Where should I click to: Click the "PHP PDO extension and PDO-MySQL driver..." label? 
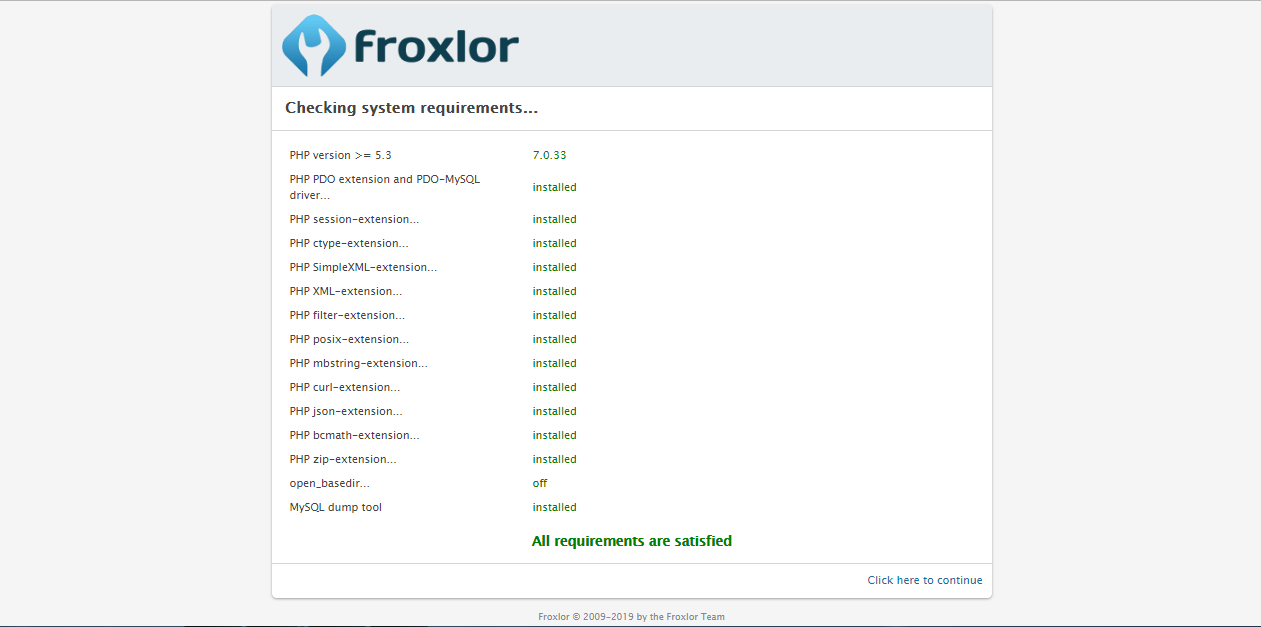click(384, 187)
